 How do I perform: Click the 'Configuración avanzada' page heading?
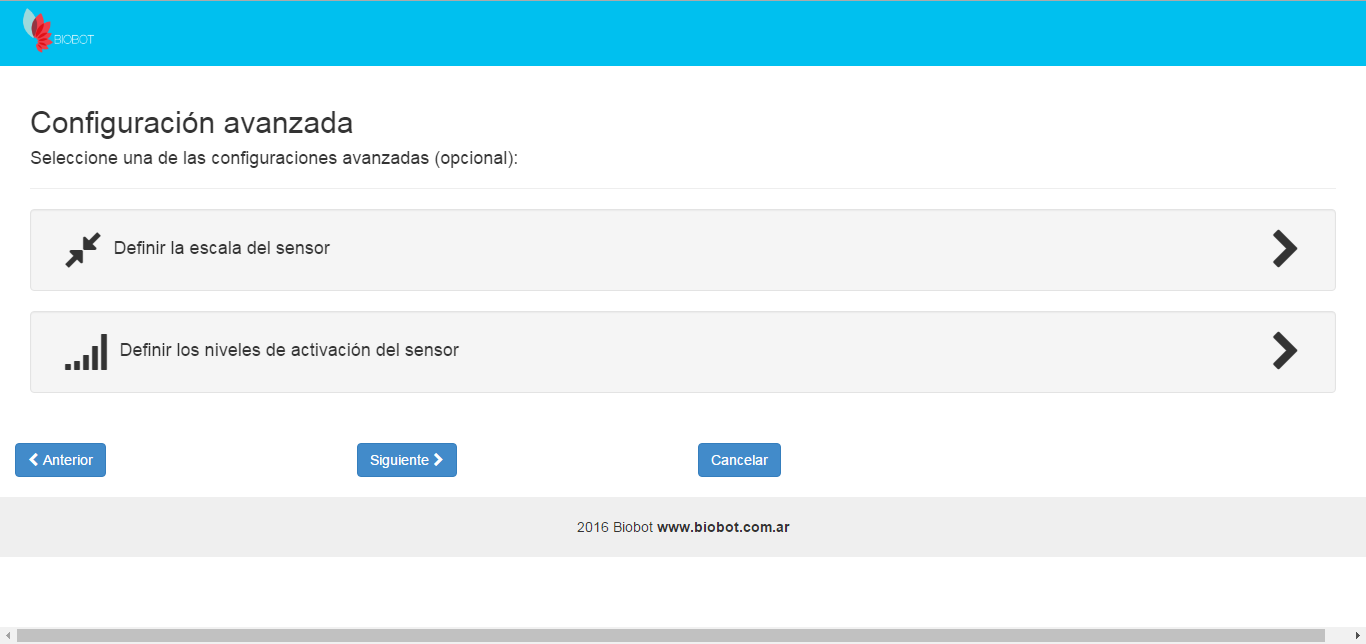point(191,123)
